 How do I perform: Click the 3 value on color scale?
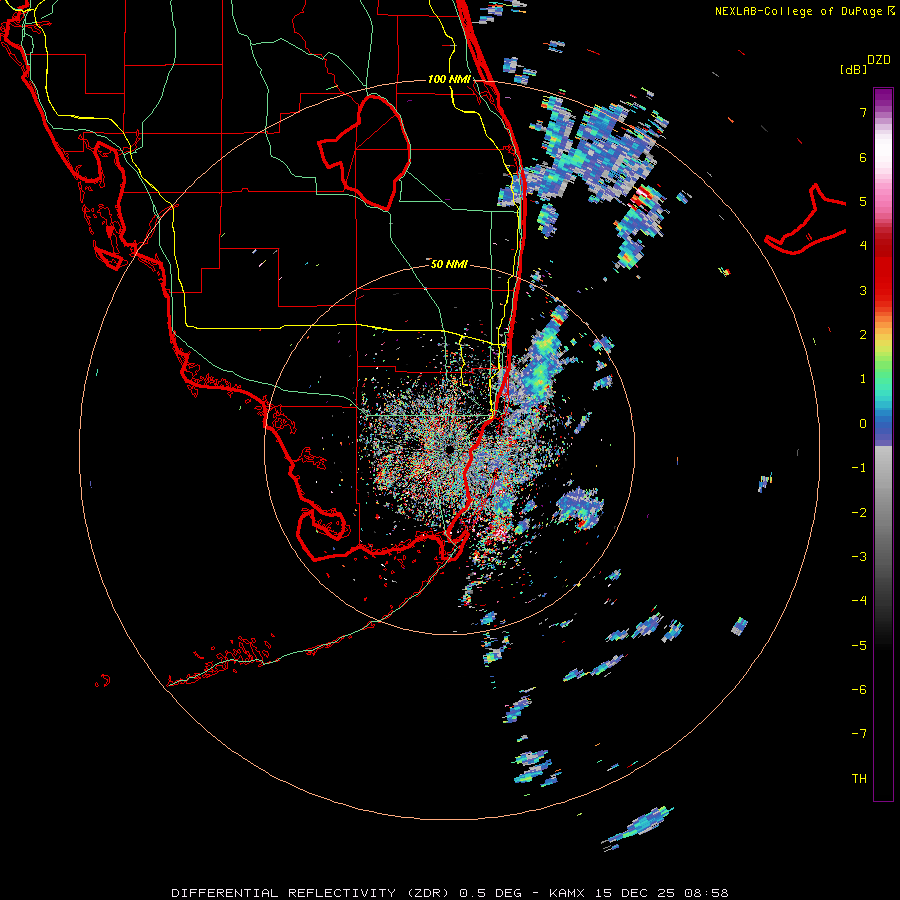[863, 290]
